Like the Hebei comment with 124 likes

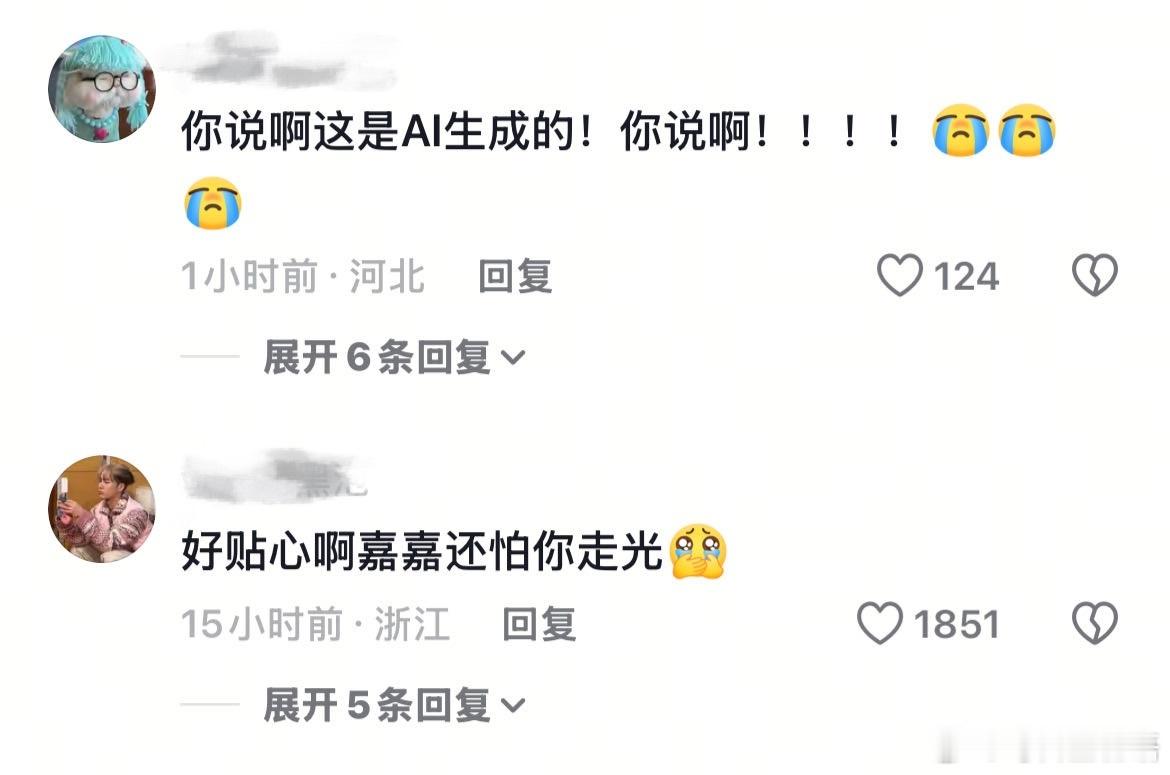click(x=900, y=275)
